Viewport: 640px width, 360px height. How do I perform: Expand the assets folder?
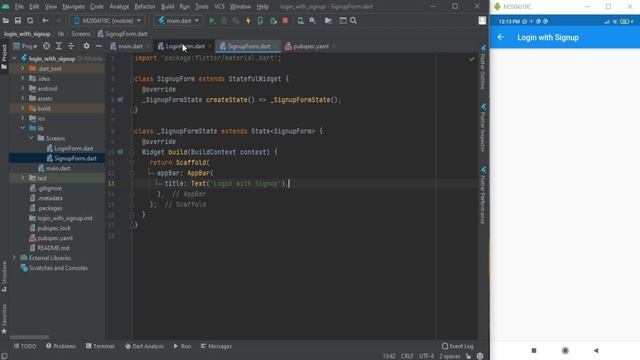click(22, 98)
